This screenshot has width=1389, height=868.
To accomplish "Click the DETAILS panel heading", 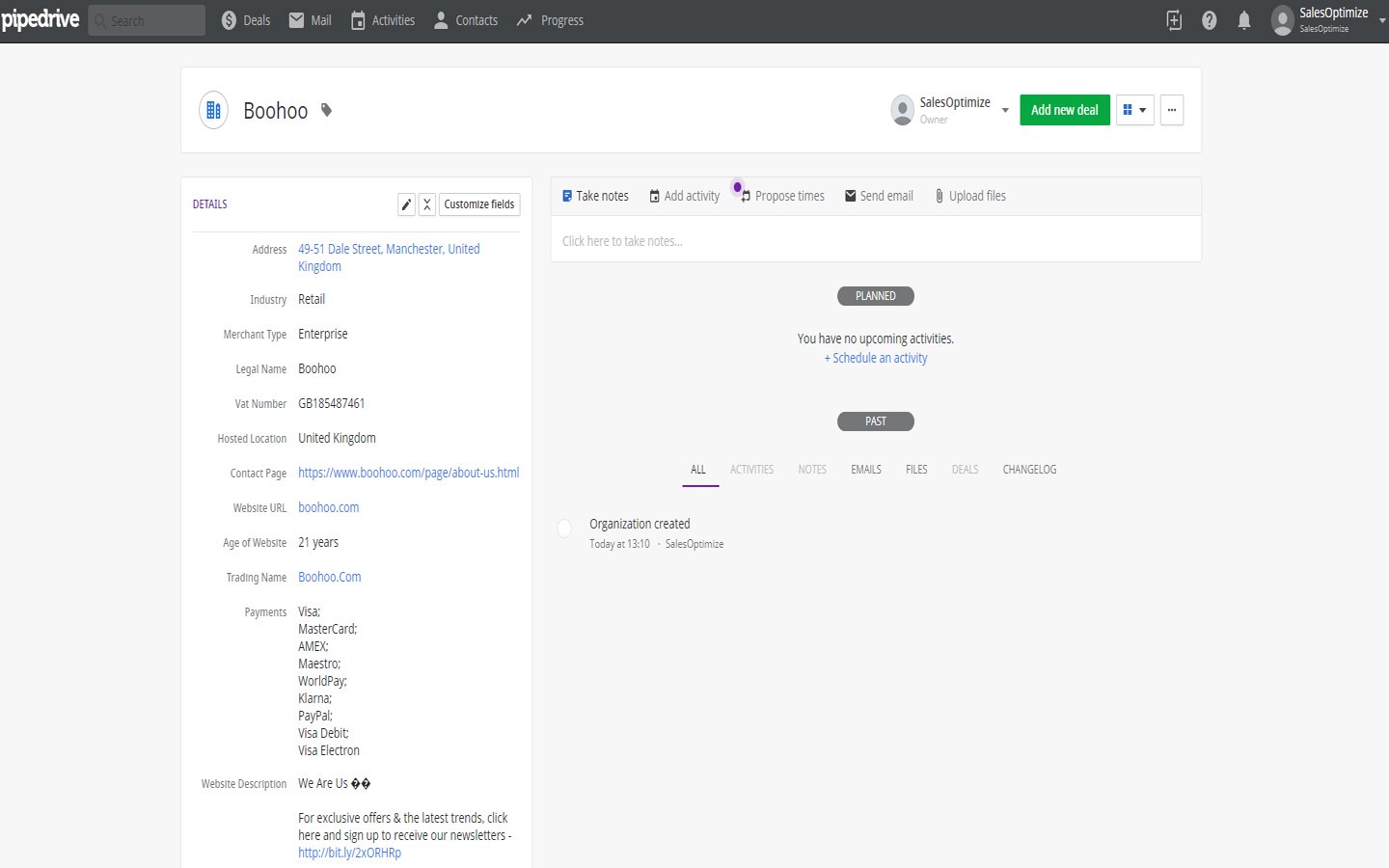I will 210,204.
